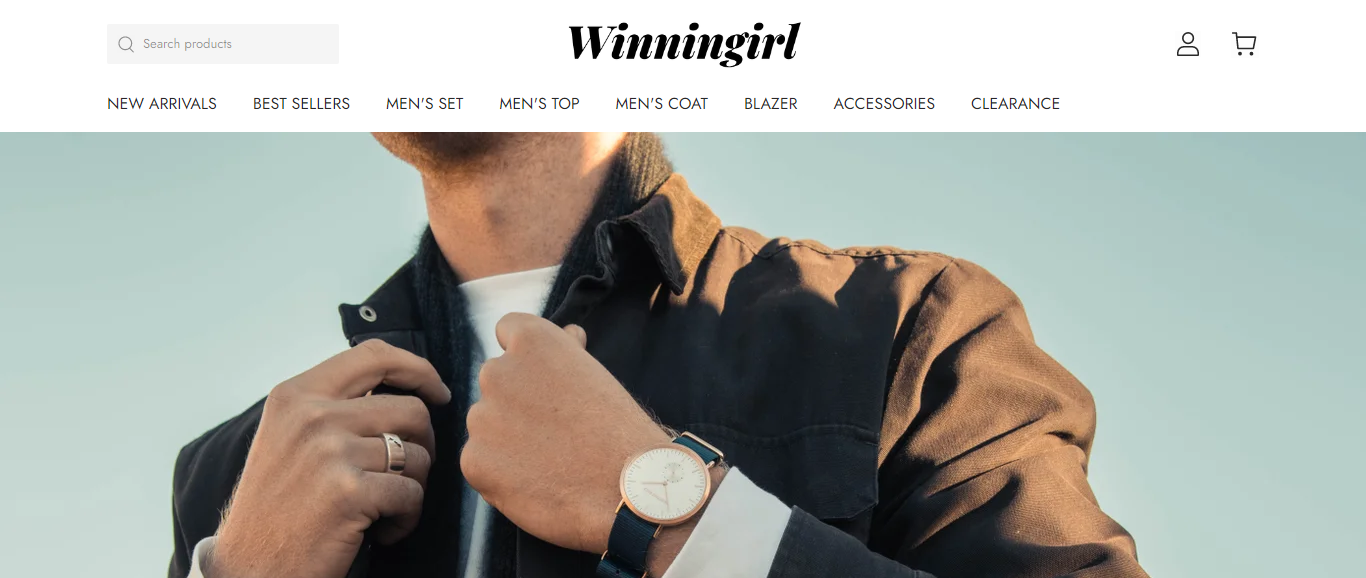1366x578 pixels.
Task: Focus the Search products field
Action: [x=223, y=44]
